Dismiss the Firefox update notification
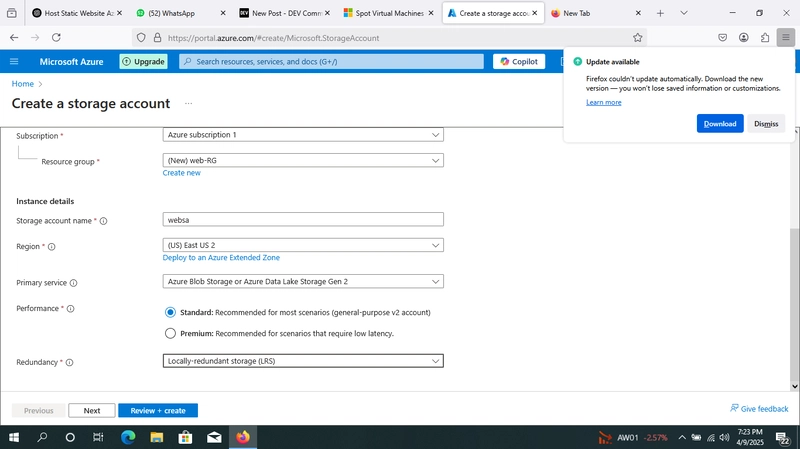800x449 pixels. [x=766, y=123]
